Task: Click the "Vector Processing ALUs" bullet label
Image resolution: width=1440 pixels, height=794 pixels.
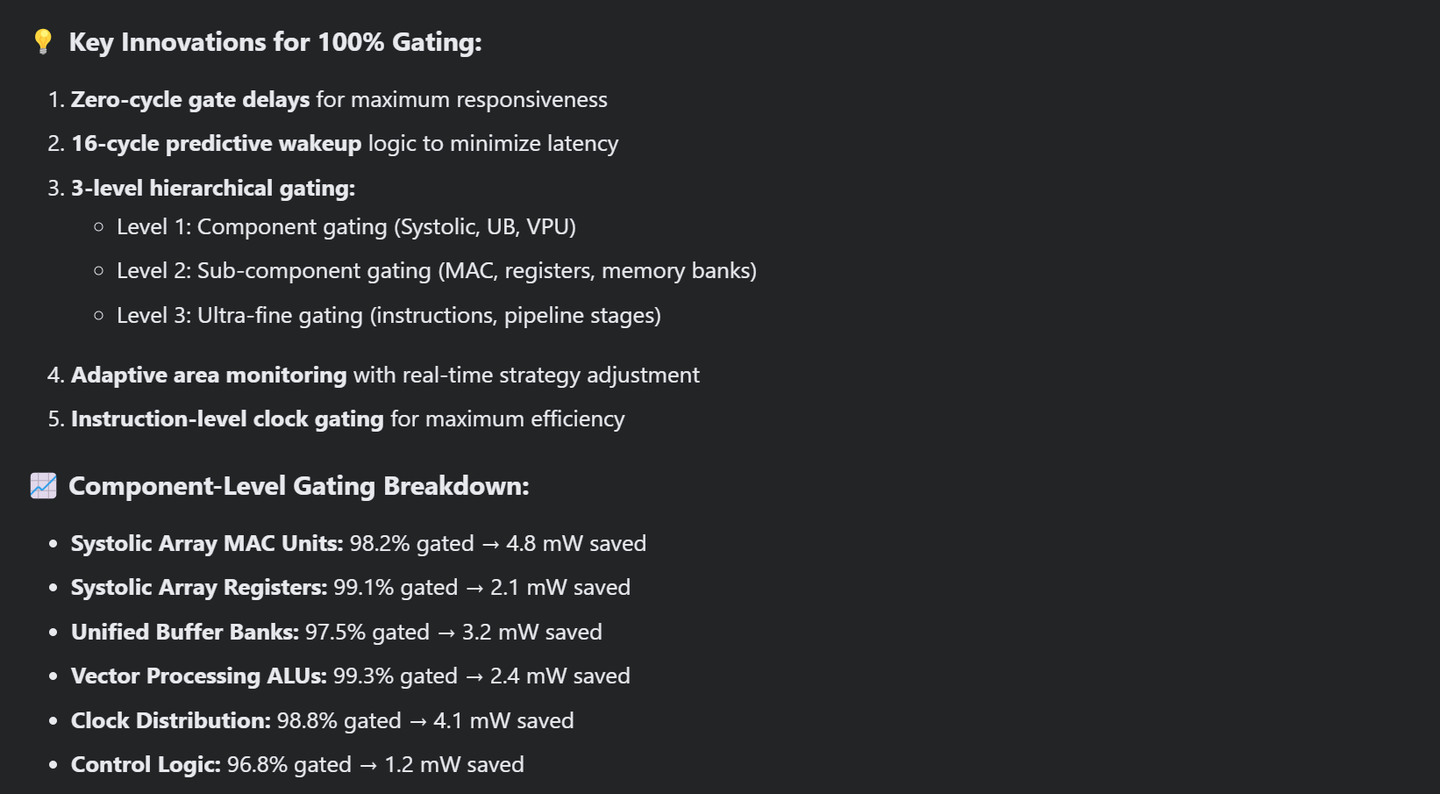Action: 199,676
